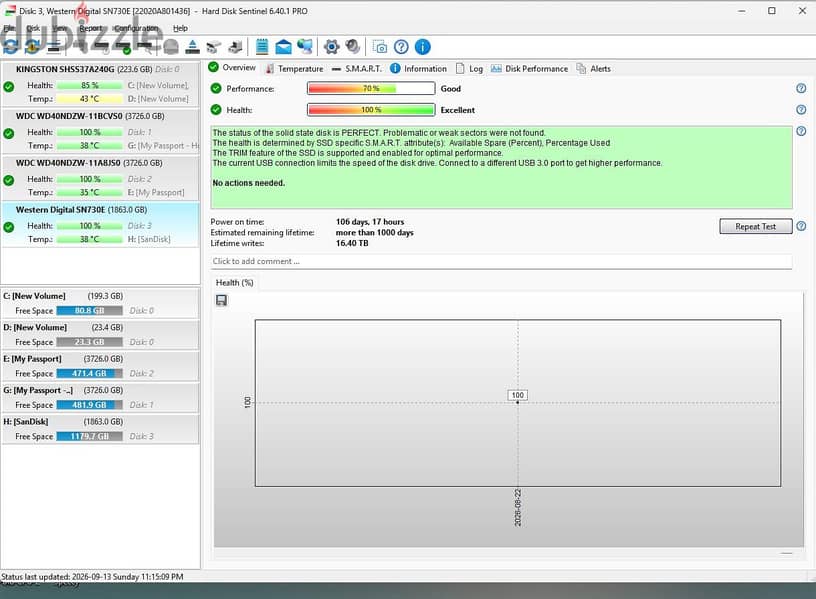Select the Western Digital SN730E disk
The height and width of the screenshot is (599, 816).
click(100, 224)
